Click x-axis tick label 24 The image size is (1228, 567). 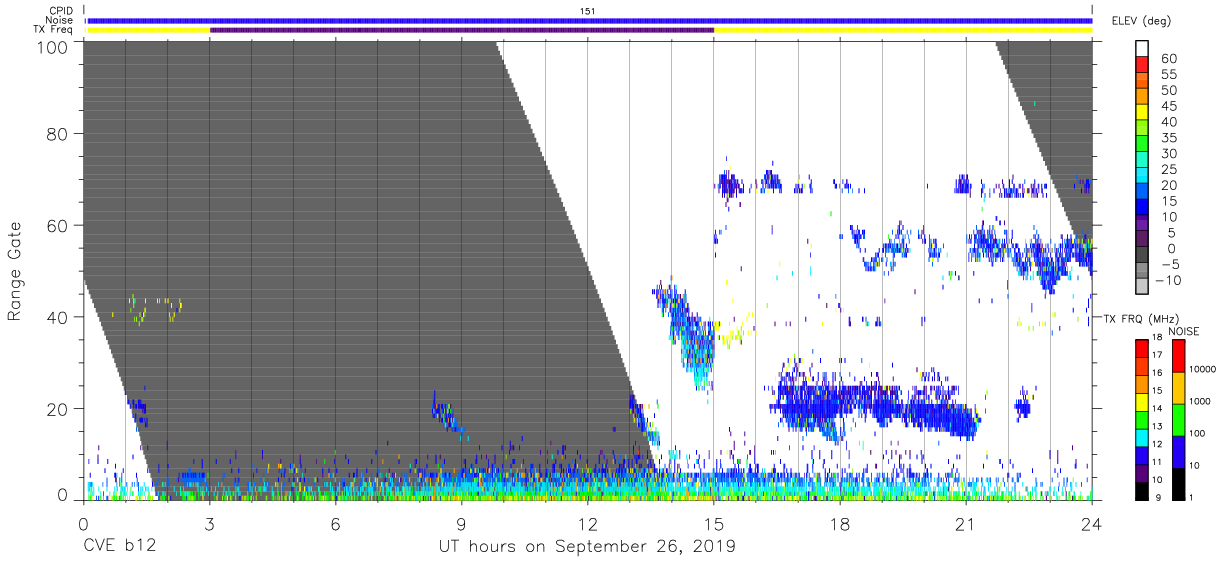pos(1092,523)
